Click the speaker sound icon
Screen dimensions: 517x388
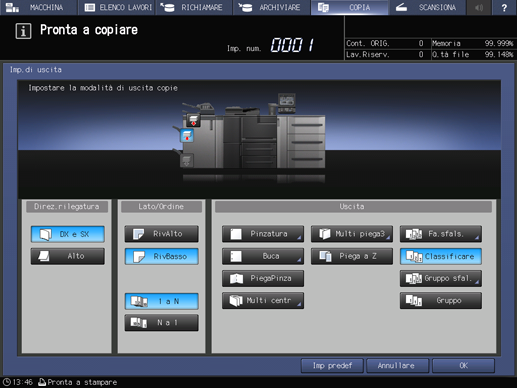pos(479,7)
